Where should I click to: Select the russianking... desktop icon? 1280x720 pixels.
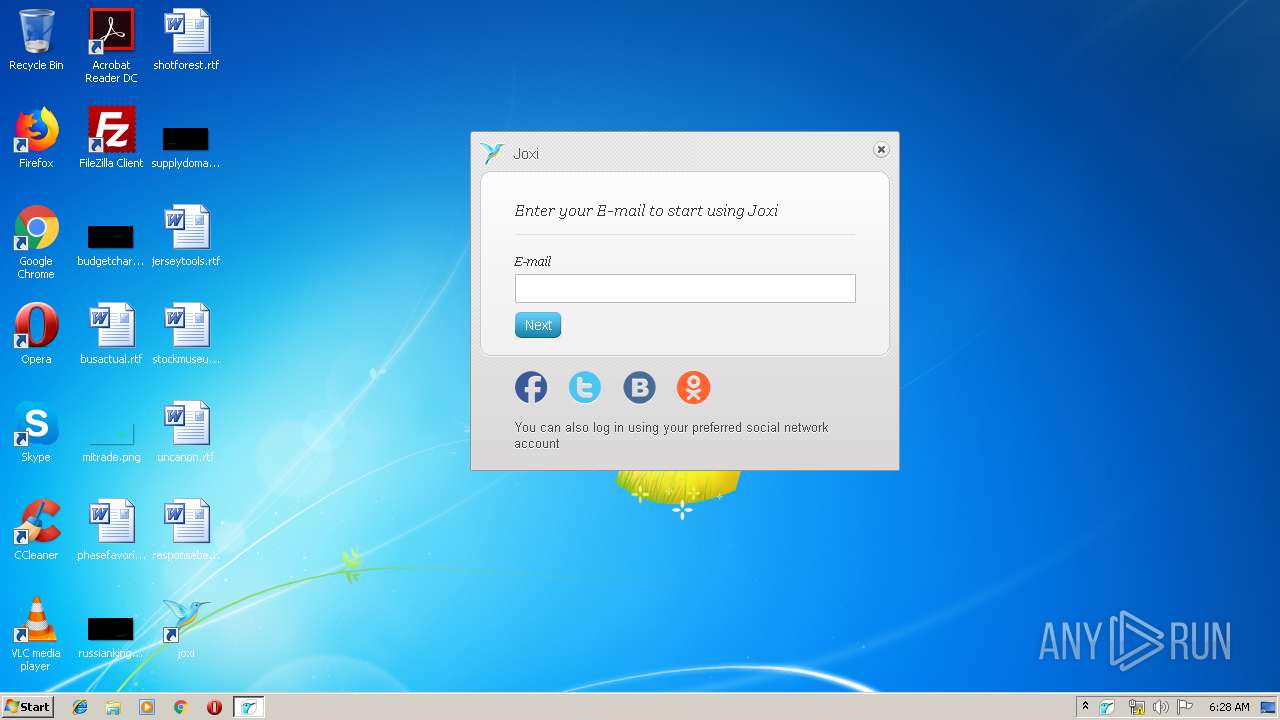point(111,638)
